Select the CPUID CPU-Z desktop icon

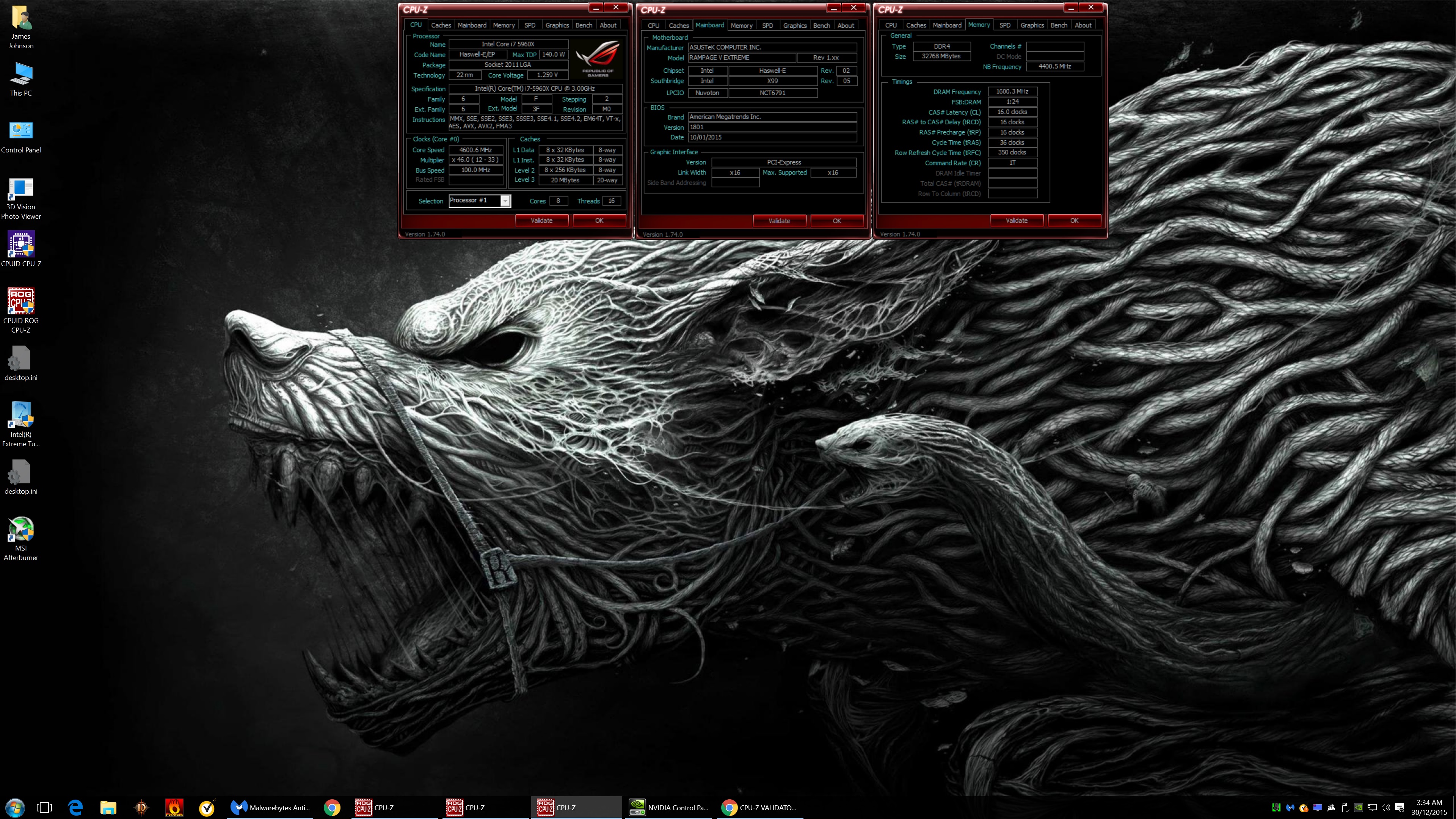click(21, 249)
